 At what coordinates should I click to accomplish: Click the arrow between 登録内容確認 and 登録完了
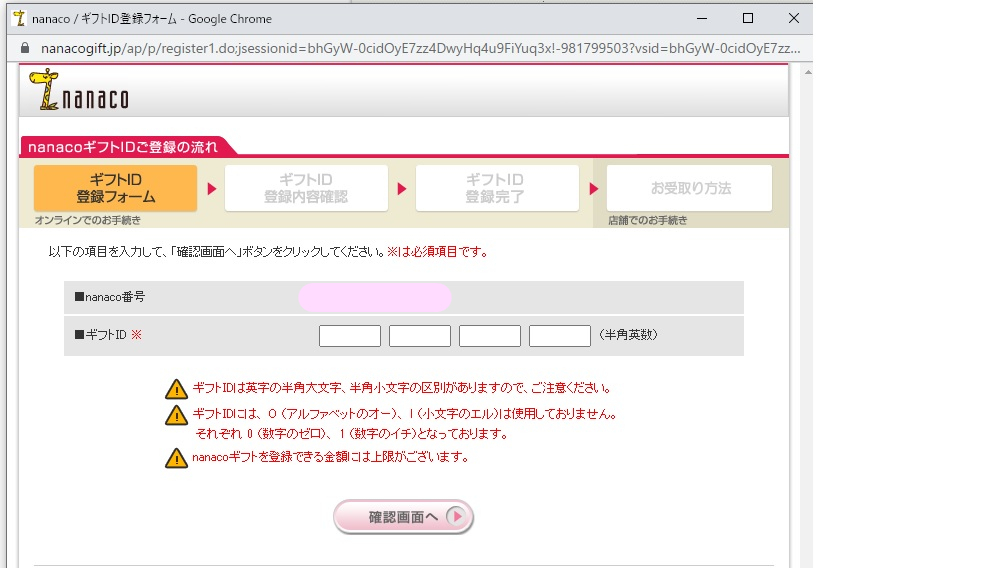pyautogui.click(x=402, y=188)
